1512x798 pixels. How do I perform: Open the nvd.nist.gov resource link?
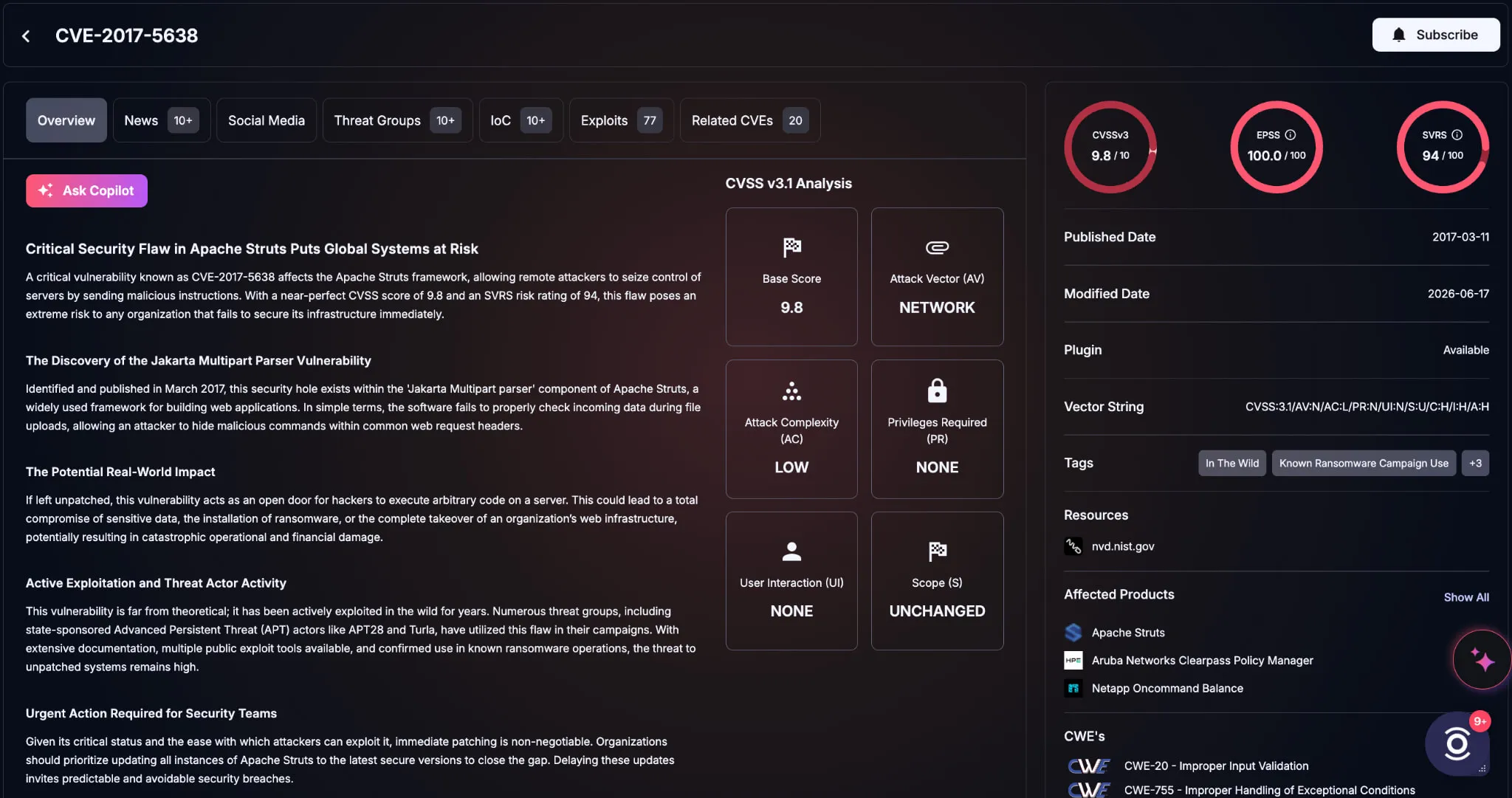coord(1122,546)
